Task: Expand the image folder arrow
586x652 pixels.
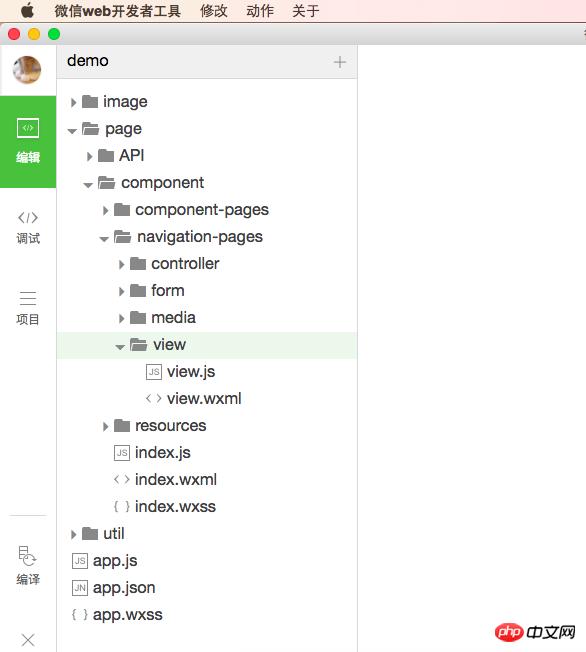Action: [74, 102]
